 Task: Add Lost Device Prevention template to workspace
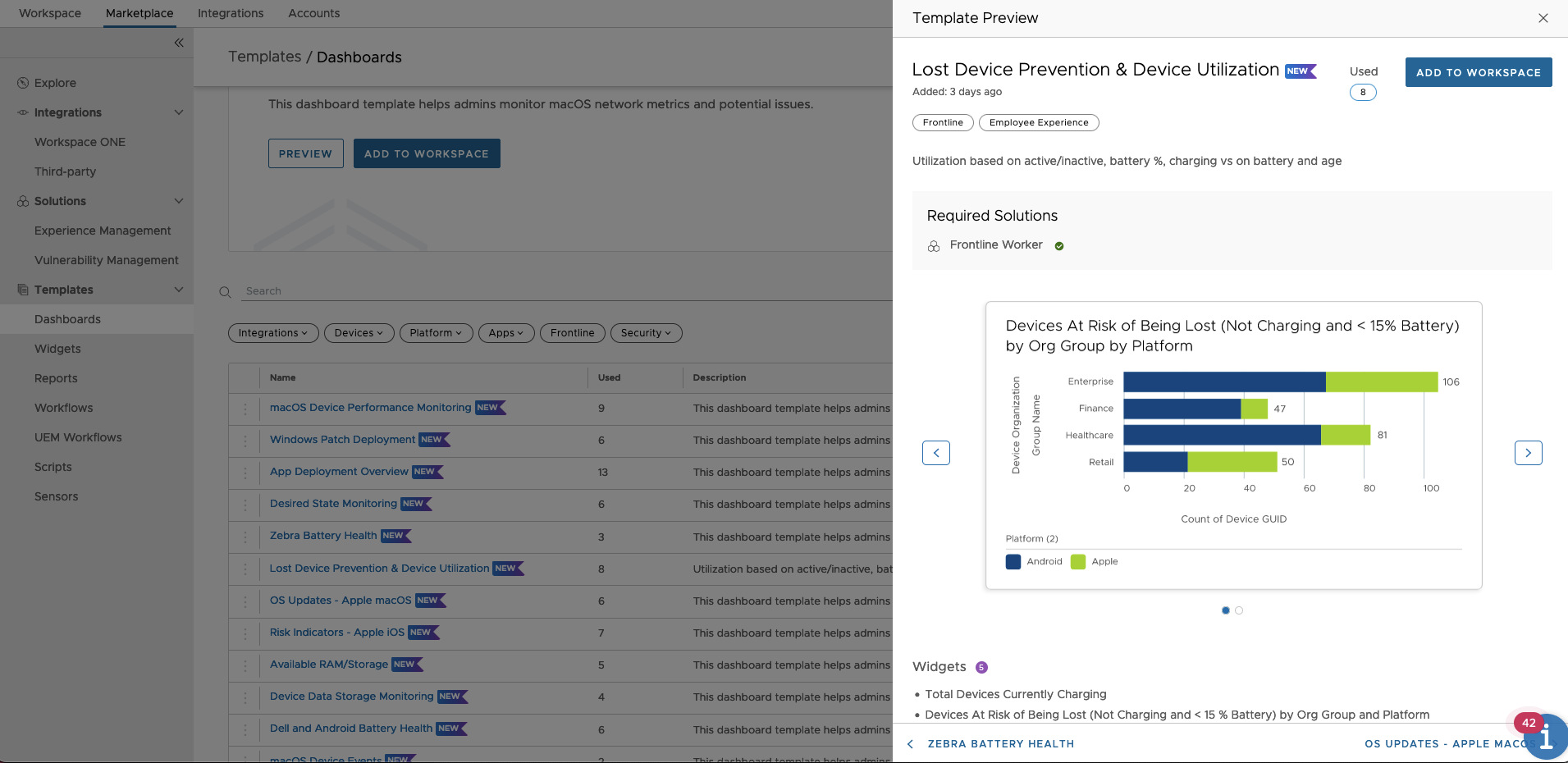pyautogui.click(x=1478, y=72)
